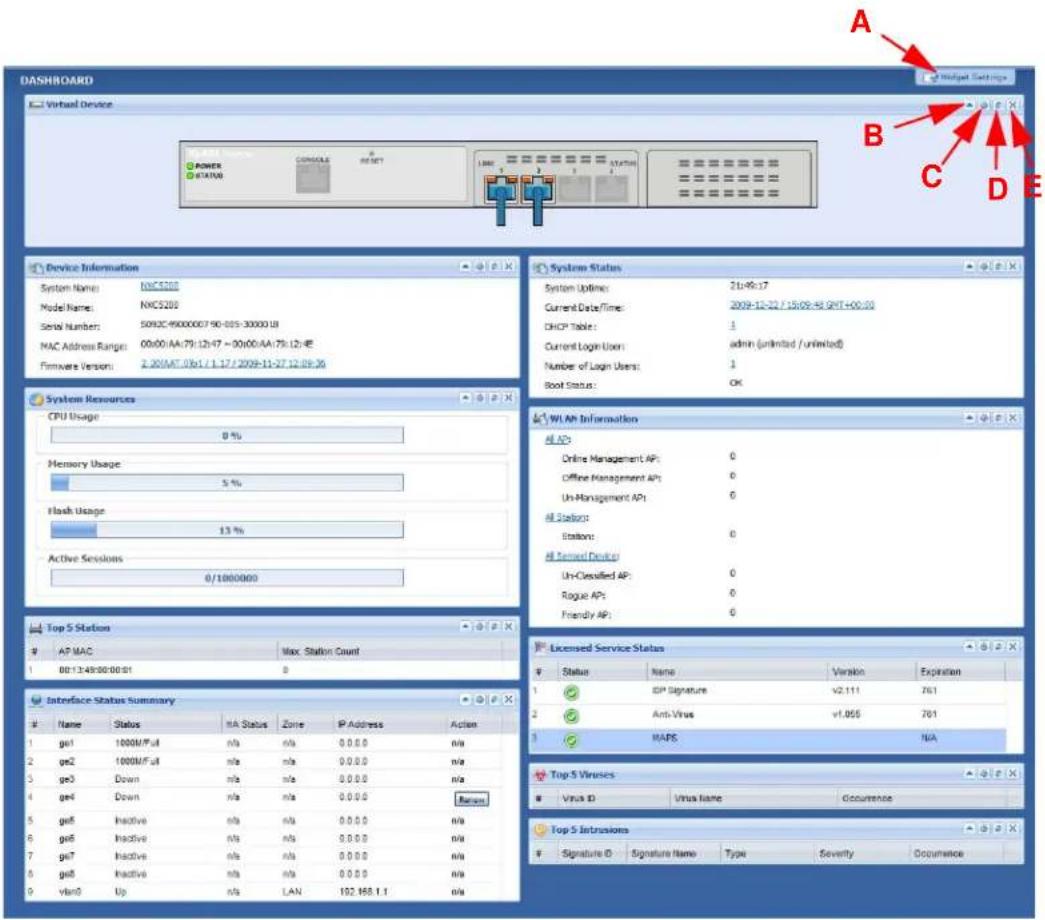Open the All Sensed Device link
This screenshot has height=920, width=1045.
coord(582,556)
